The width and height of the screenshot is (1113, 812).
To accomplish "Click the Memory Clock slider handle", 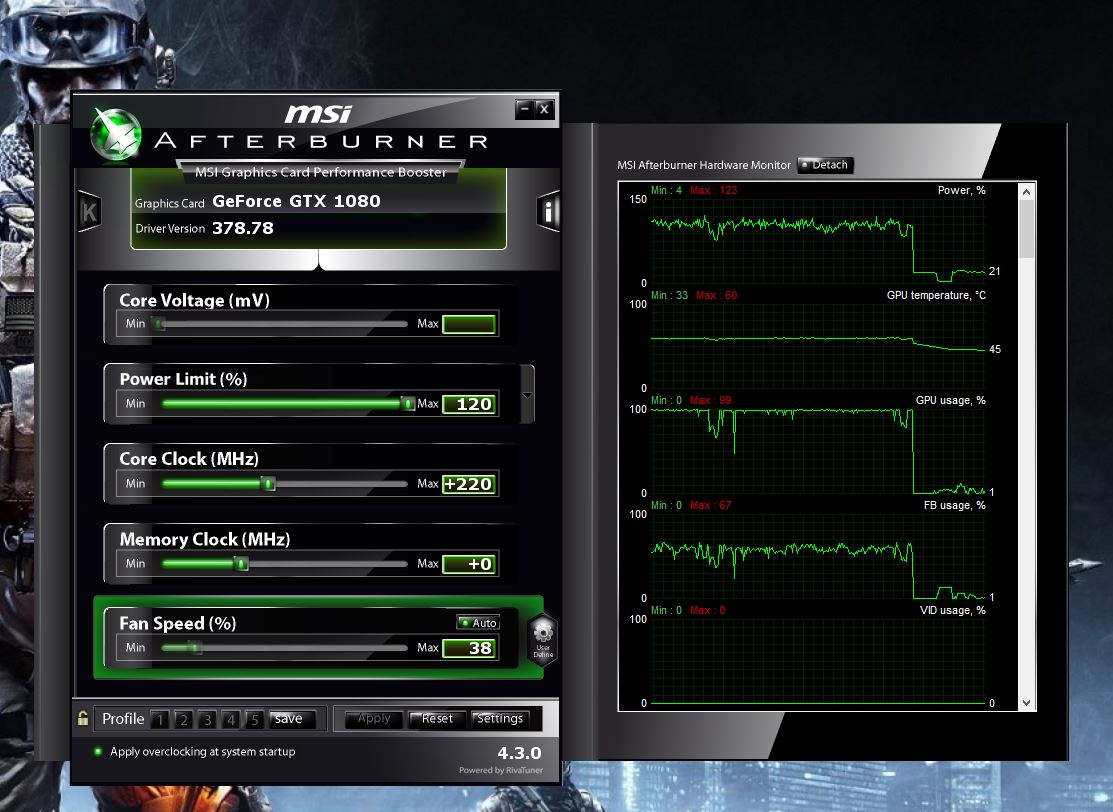I will tap(241, 564).
